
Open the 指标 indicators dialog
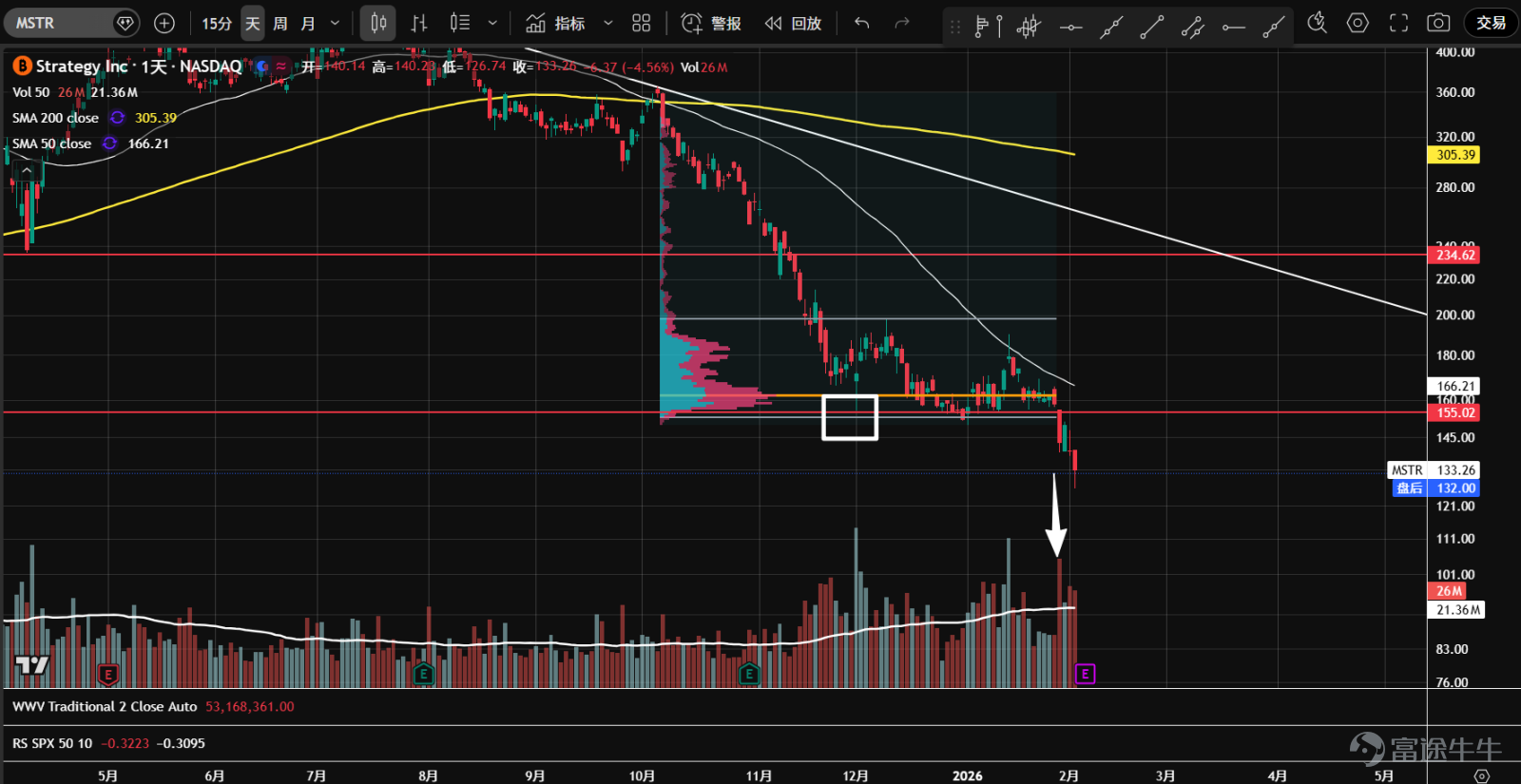tap(556, 23)
